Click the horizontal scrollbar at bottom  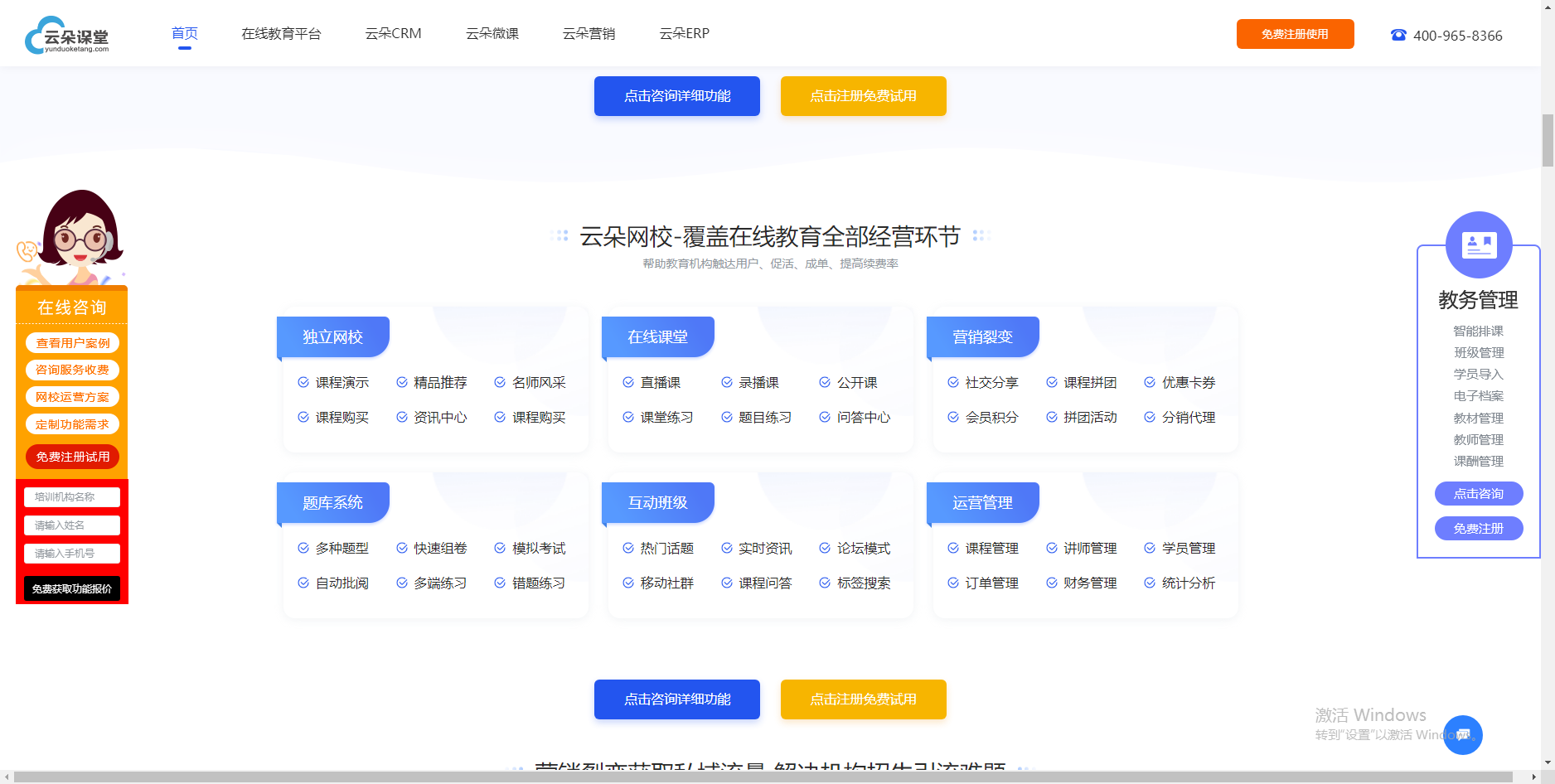coord(763,777)
